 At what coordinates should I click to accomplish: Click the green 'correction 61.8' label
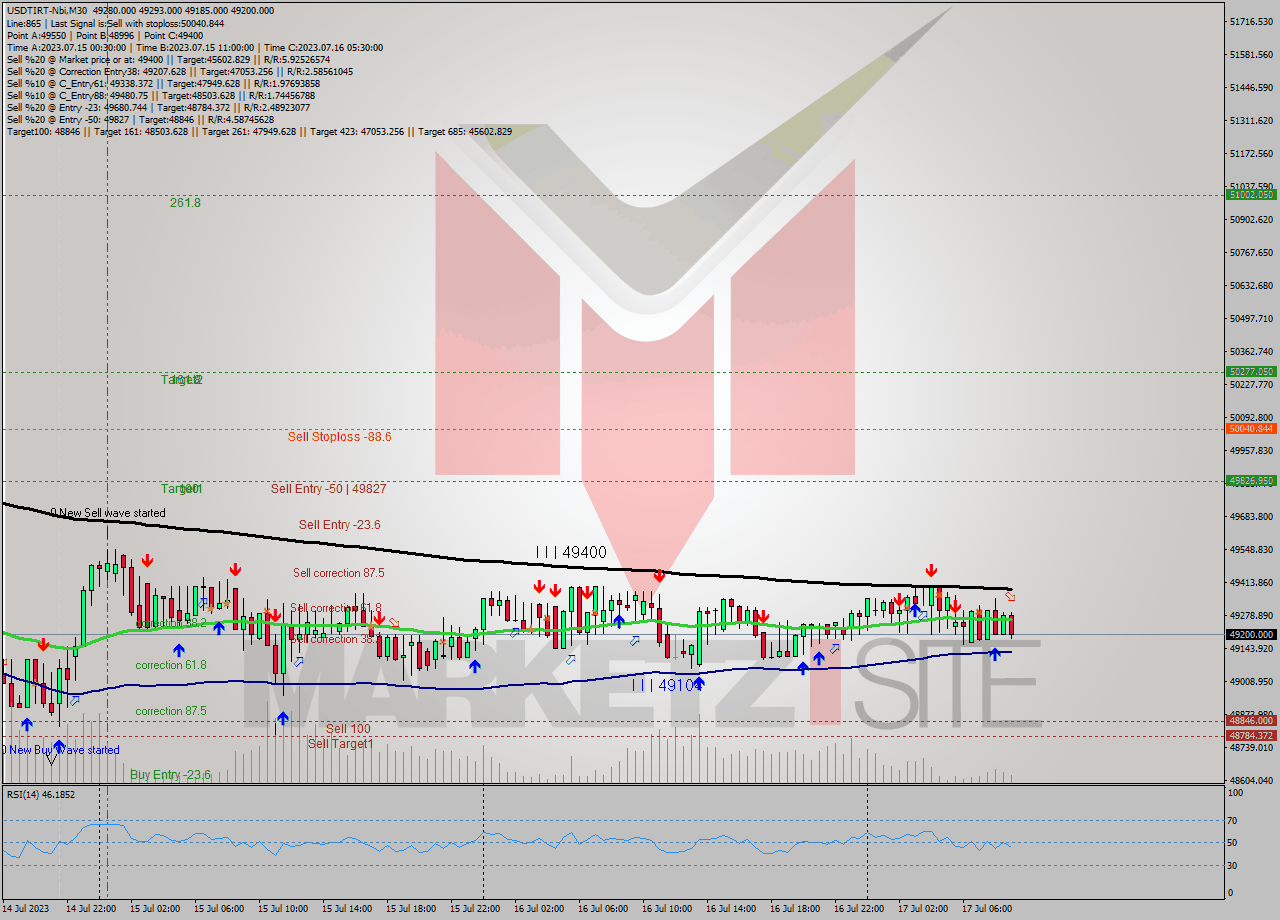coord(171,665)
